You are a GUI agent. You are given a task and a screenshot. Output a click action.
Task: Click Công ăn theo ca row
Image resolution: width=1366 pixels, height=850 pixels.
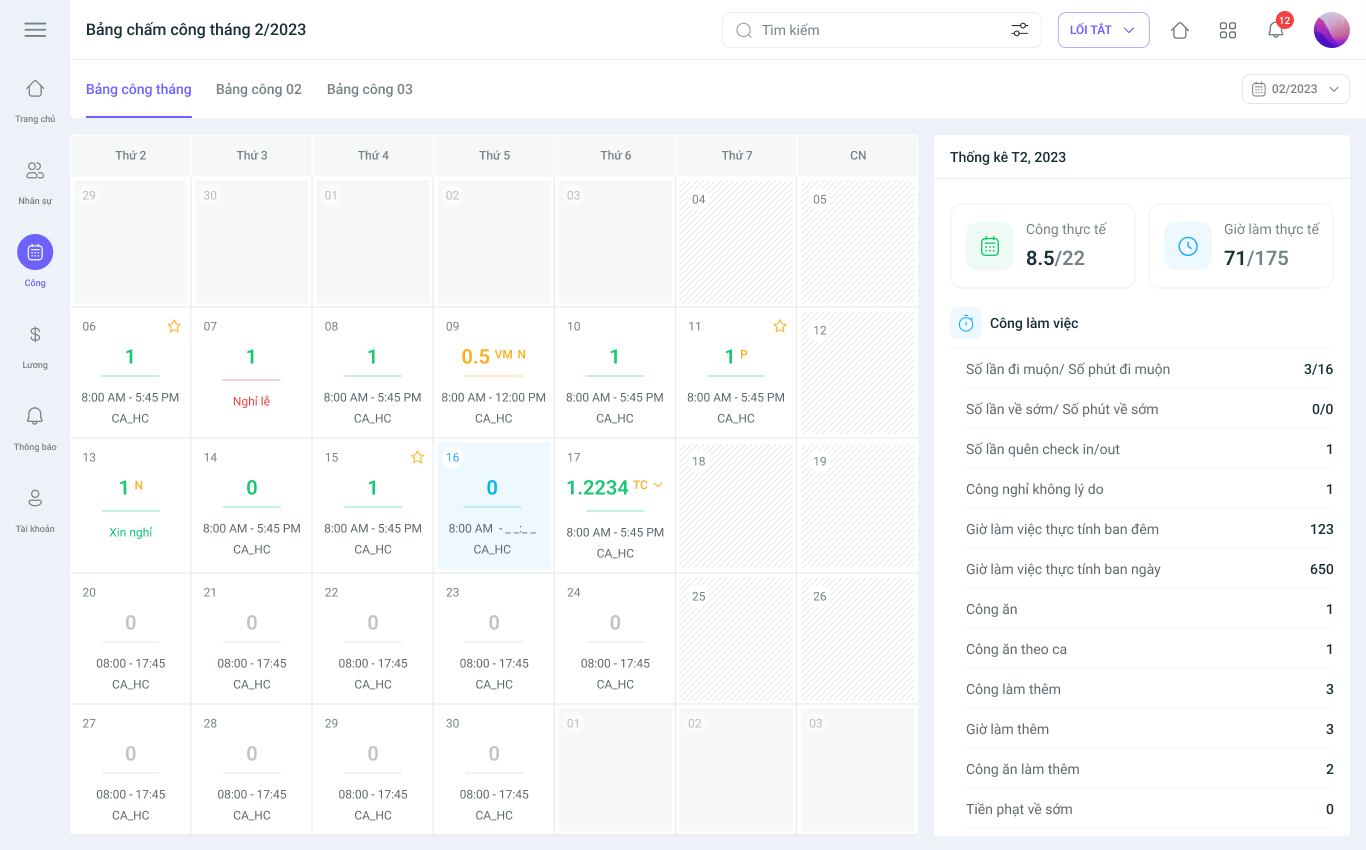[1150, 649]
